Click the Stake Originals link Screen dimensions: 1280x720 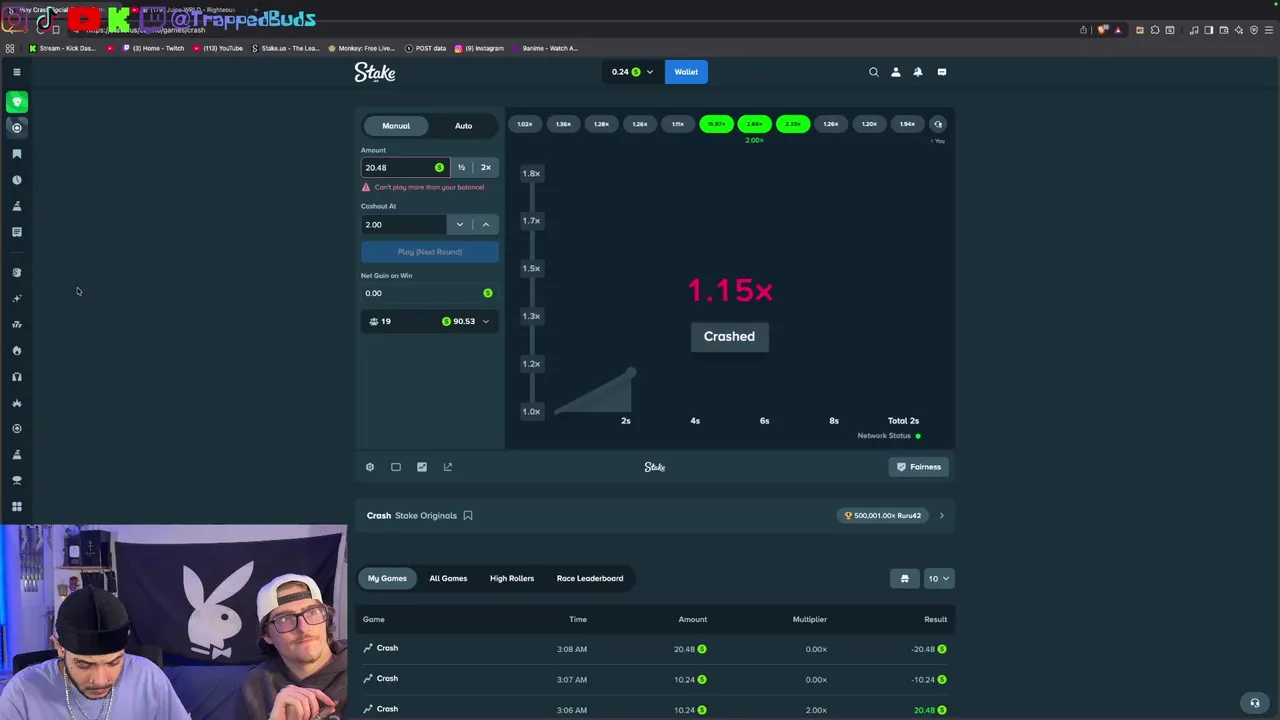point(426,516)
